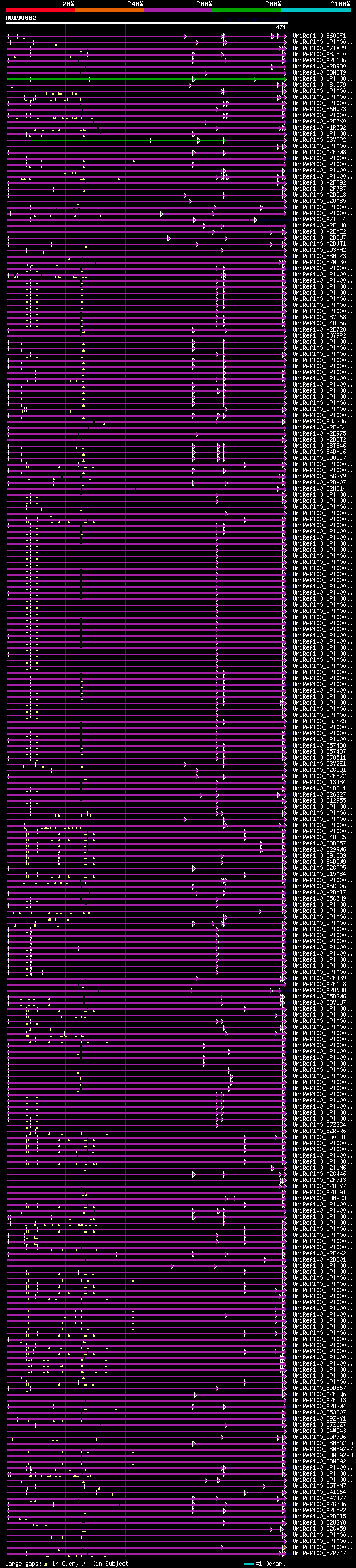The image size is (356, 1568).
Task: Open hit UniRef100_B6QCF1
Action: [319, 36]
